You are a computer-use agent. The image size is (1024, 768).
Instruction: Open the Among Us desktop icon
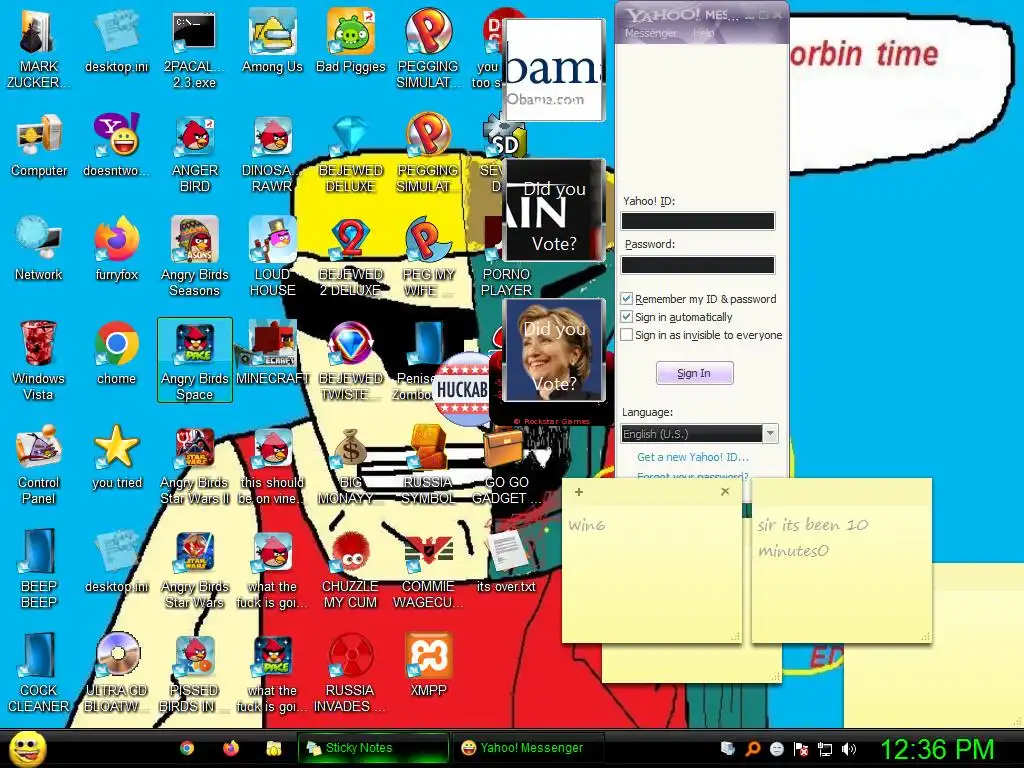(272, 41)
